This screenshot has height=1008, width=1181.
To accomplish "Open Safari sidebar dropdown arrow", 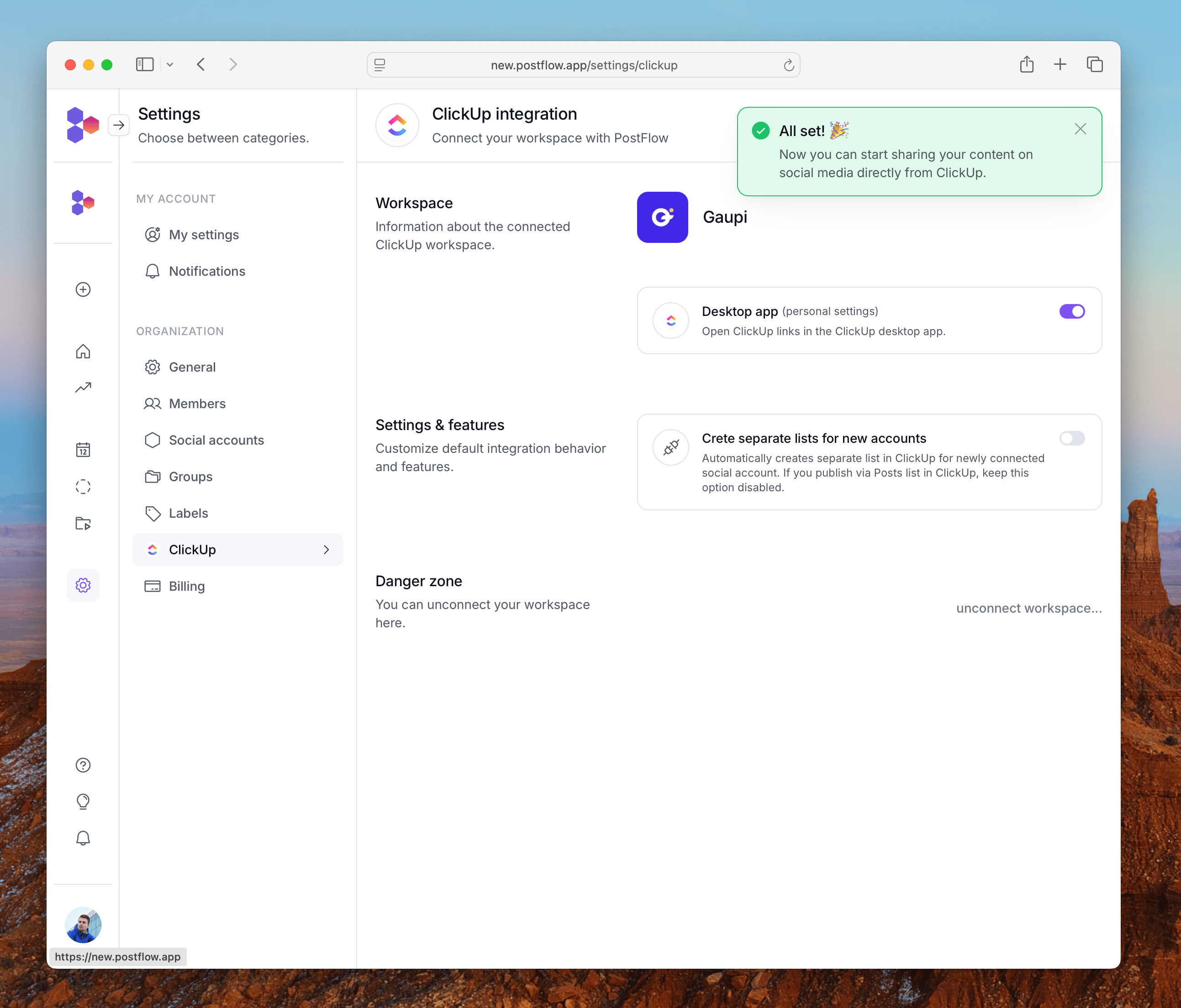I will [x=170, y=65].
